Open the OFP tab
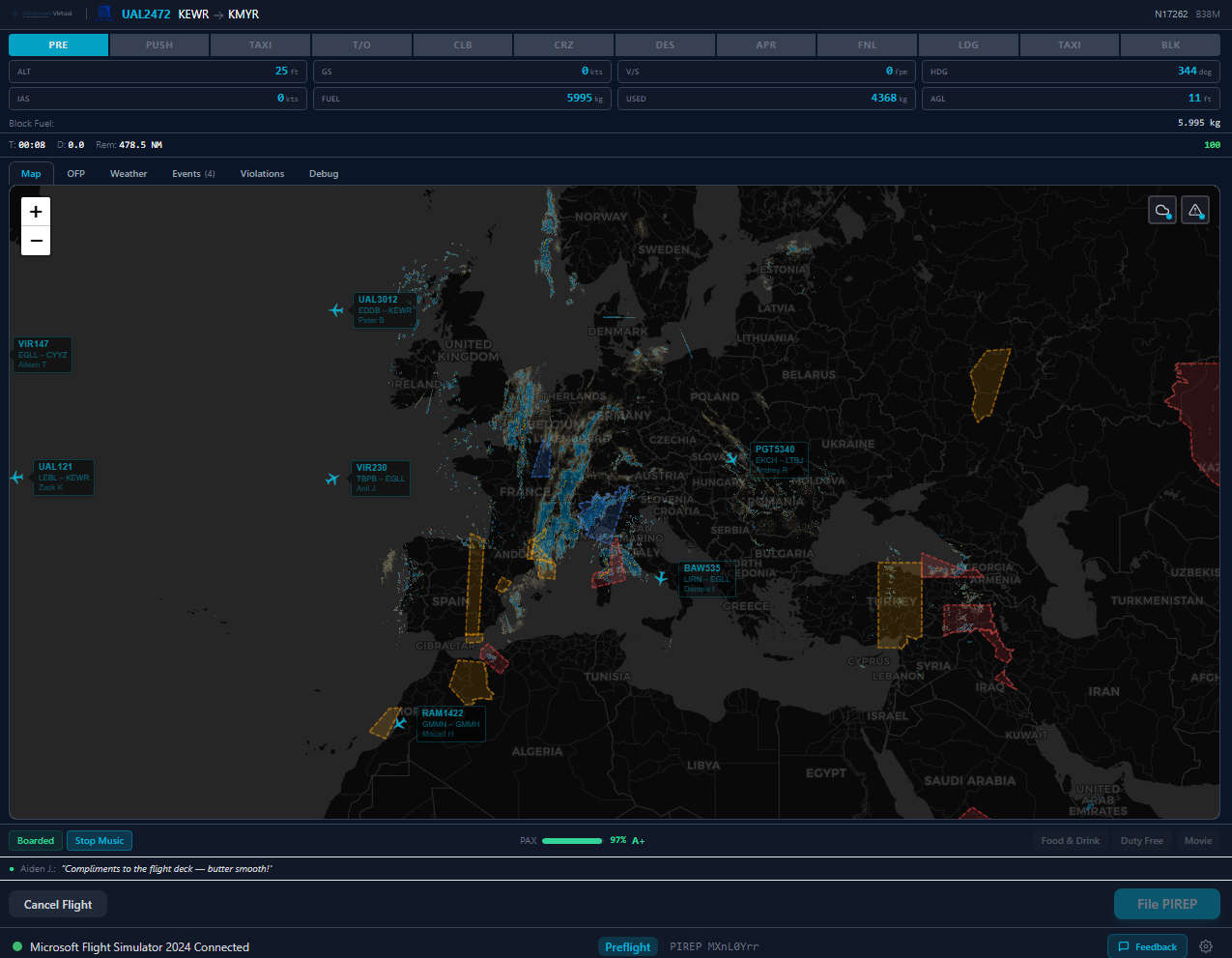The width and height of the screenshot is (1232, 958). tap(76, 174)
